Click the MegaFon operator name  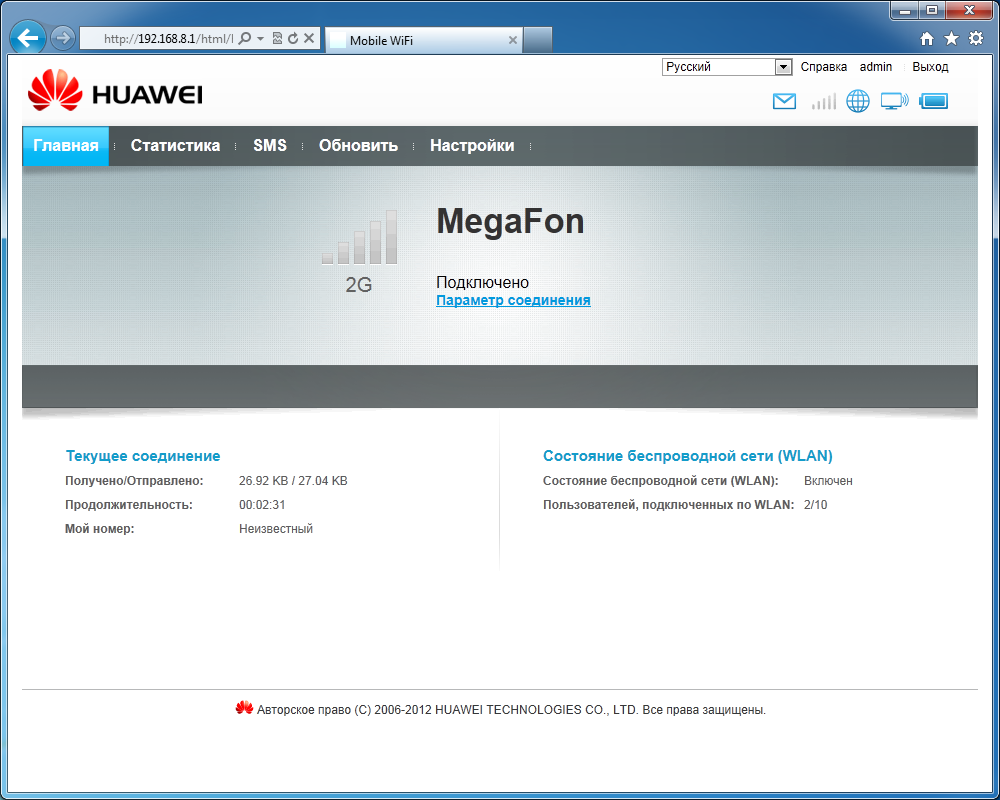(510, 221)
